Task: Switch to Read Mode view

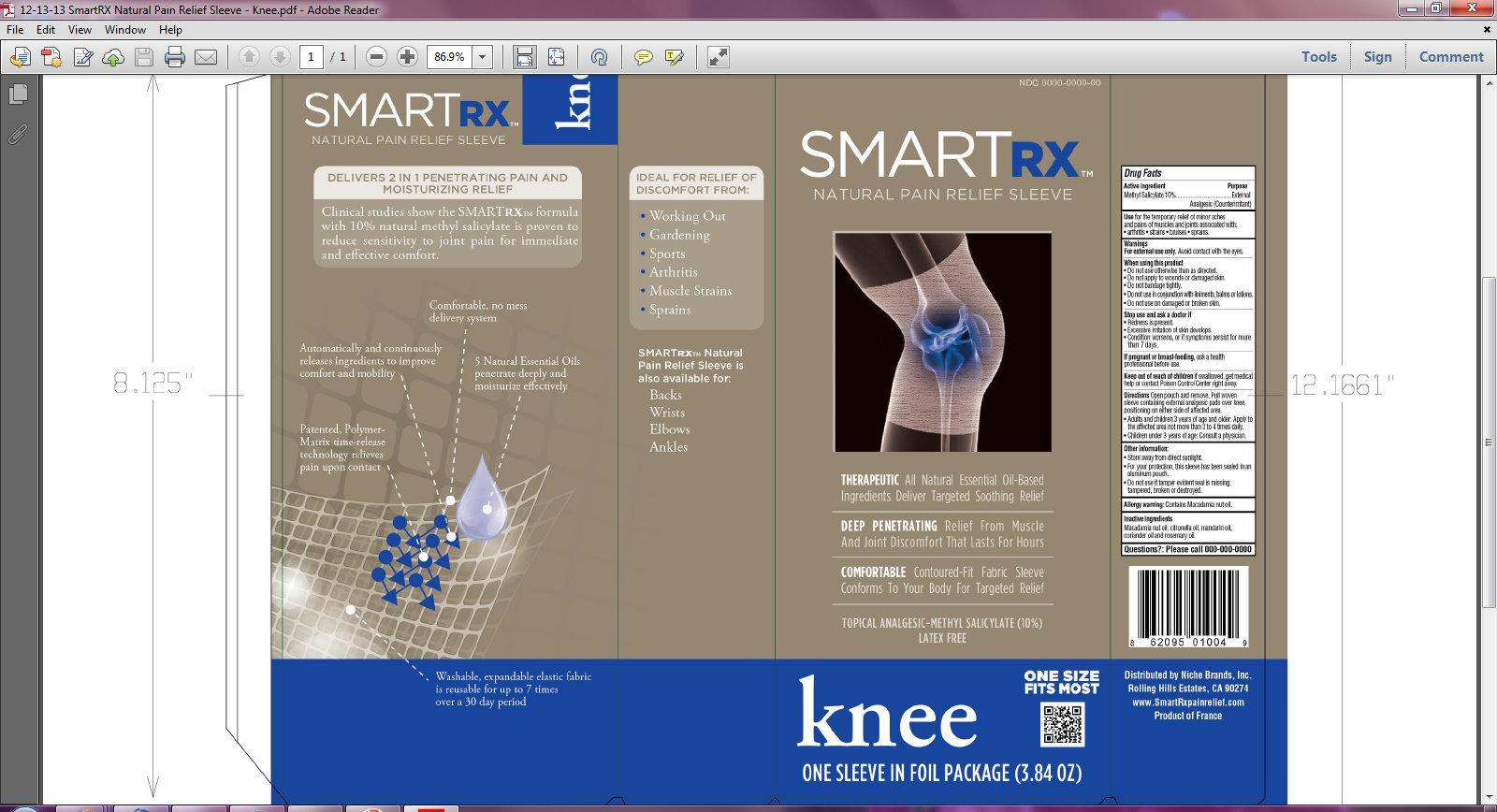Action: coord(718,57)
